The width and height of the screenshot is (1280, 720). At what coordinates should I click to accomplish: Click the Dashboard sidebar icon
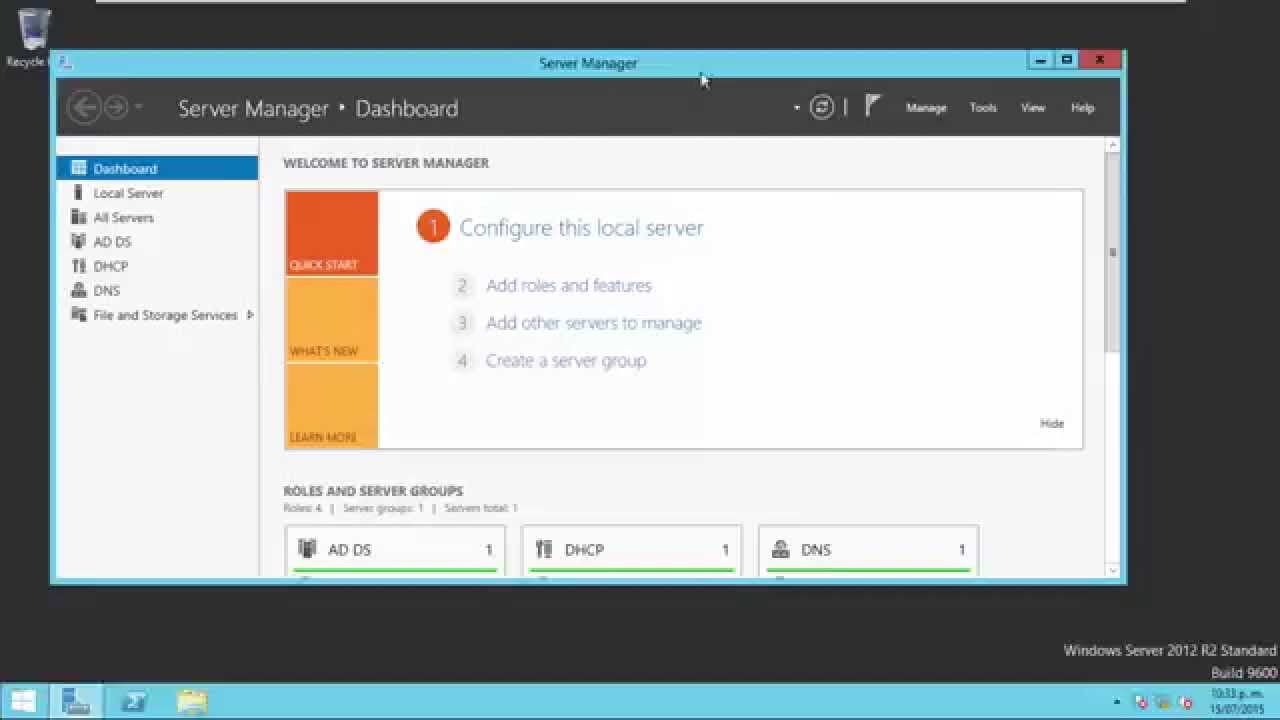pos(79,168)
